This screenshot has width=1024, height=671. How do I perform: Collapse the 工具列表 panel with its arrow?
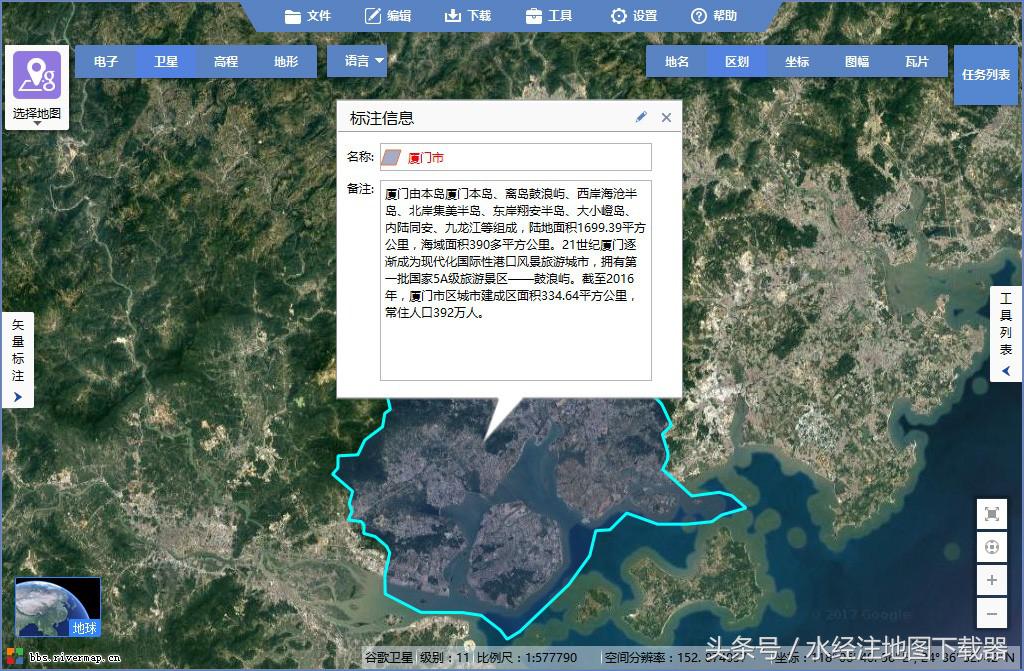tap(1004, 370)
